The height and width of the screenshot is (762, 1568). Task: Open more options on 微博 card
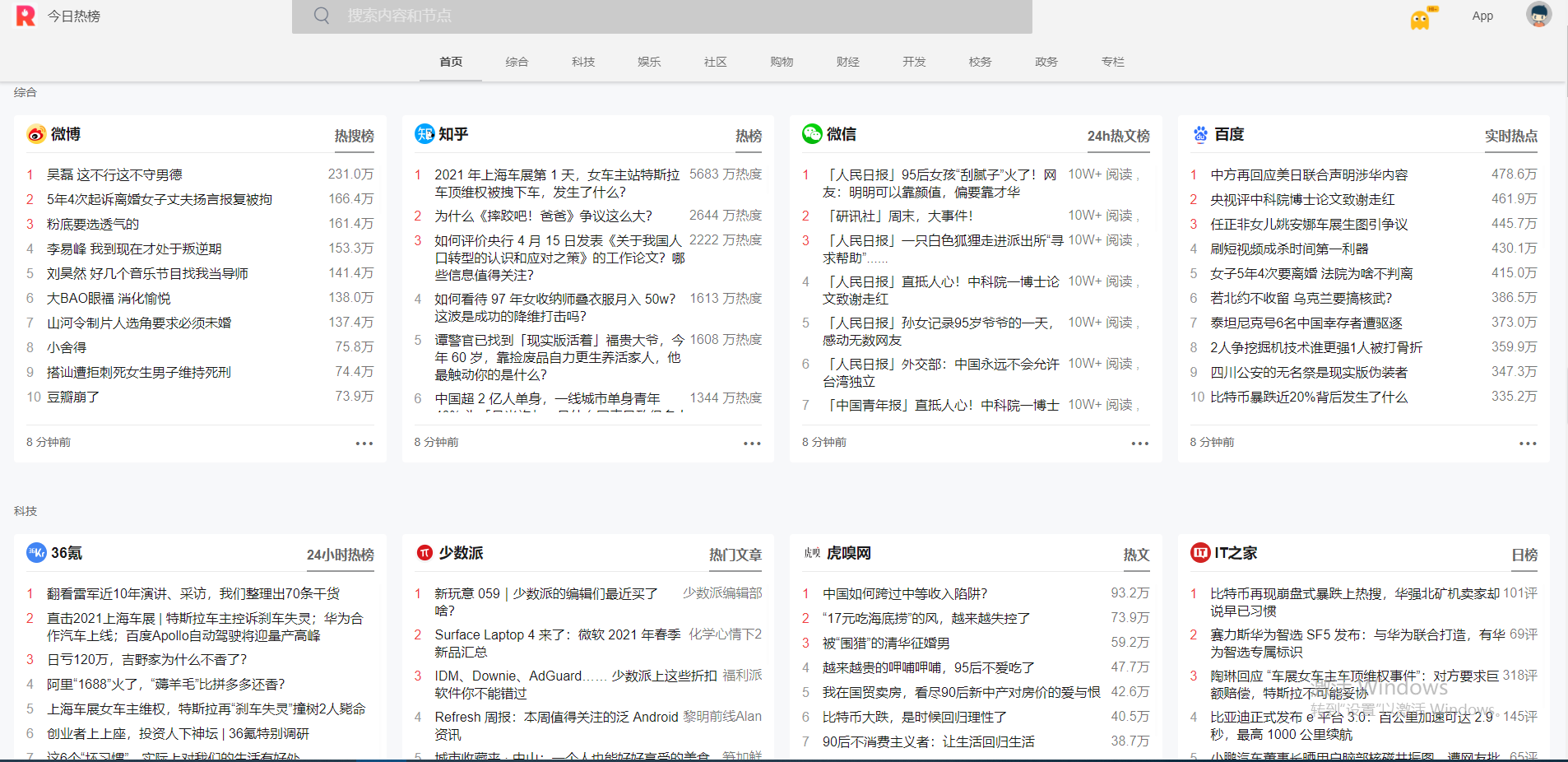pyautogui.click(x=364, y=444)
